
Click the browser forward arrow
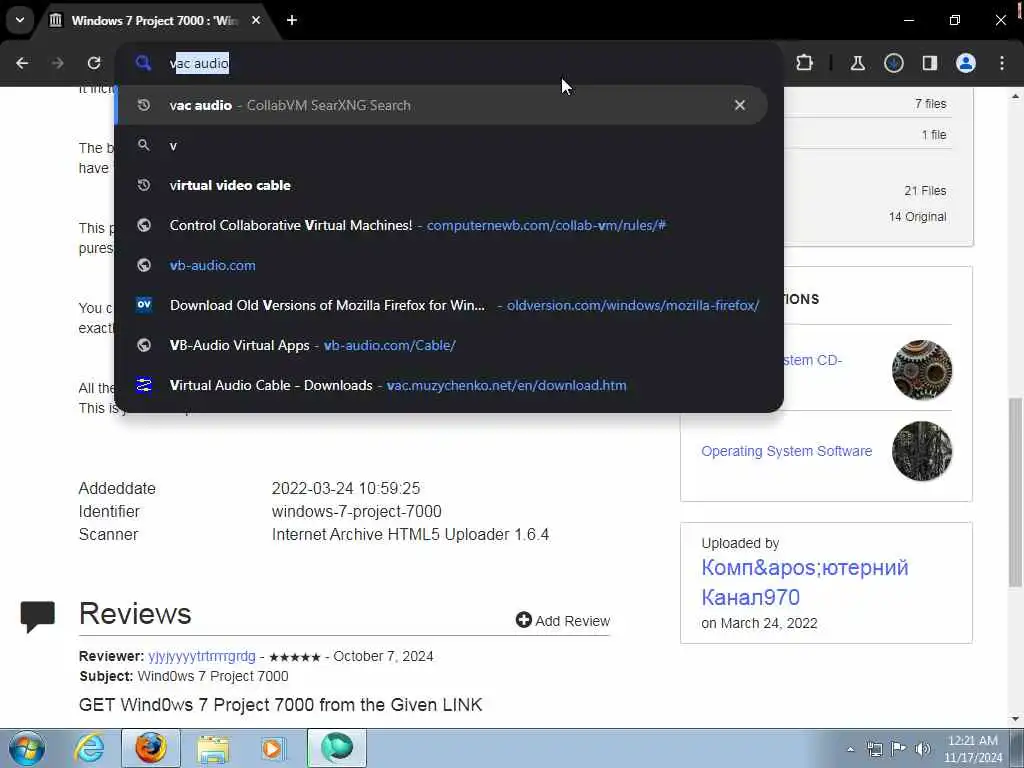click(x=57, y=63)
